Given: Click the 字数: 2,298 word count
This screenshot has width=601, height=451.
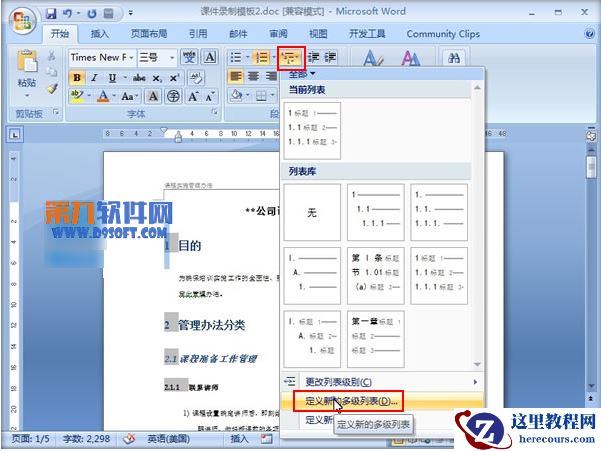Looking at the screenshot, I should (86, 439).
